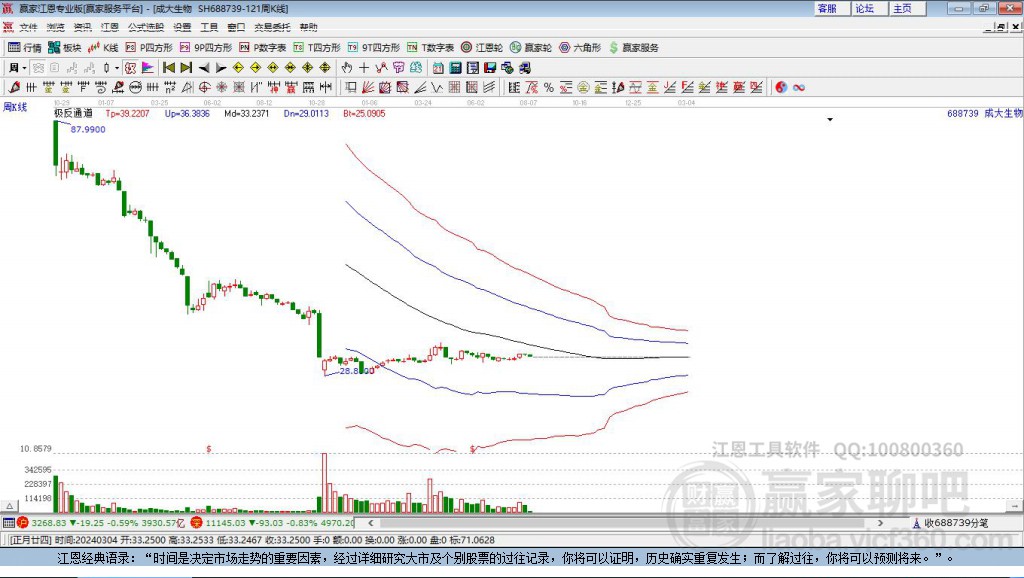Image resolution: width=1024 pixels, height=578 pixels.
Task: Open the 工具 menu
Action: [x=209, y=27]
